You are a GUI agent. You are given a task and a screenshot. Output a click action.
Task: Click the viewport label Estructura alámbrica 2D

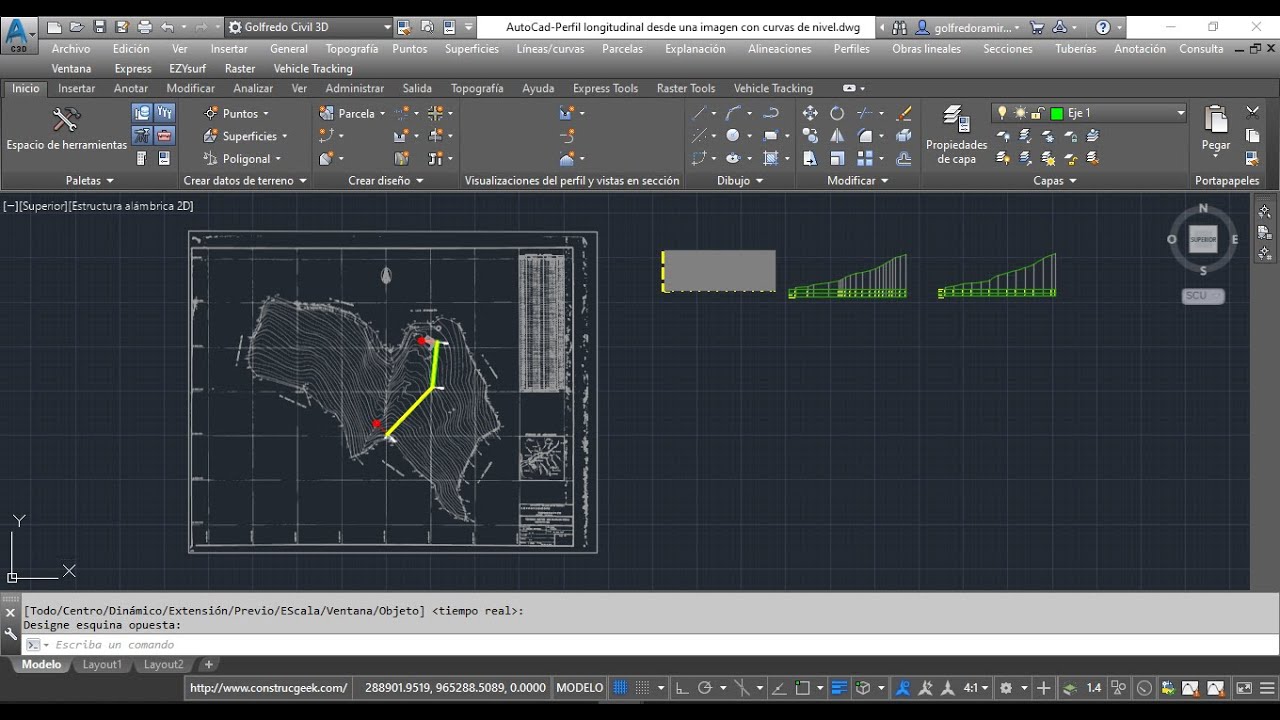tap(131, 206)
